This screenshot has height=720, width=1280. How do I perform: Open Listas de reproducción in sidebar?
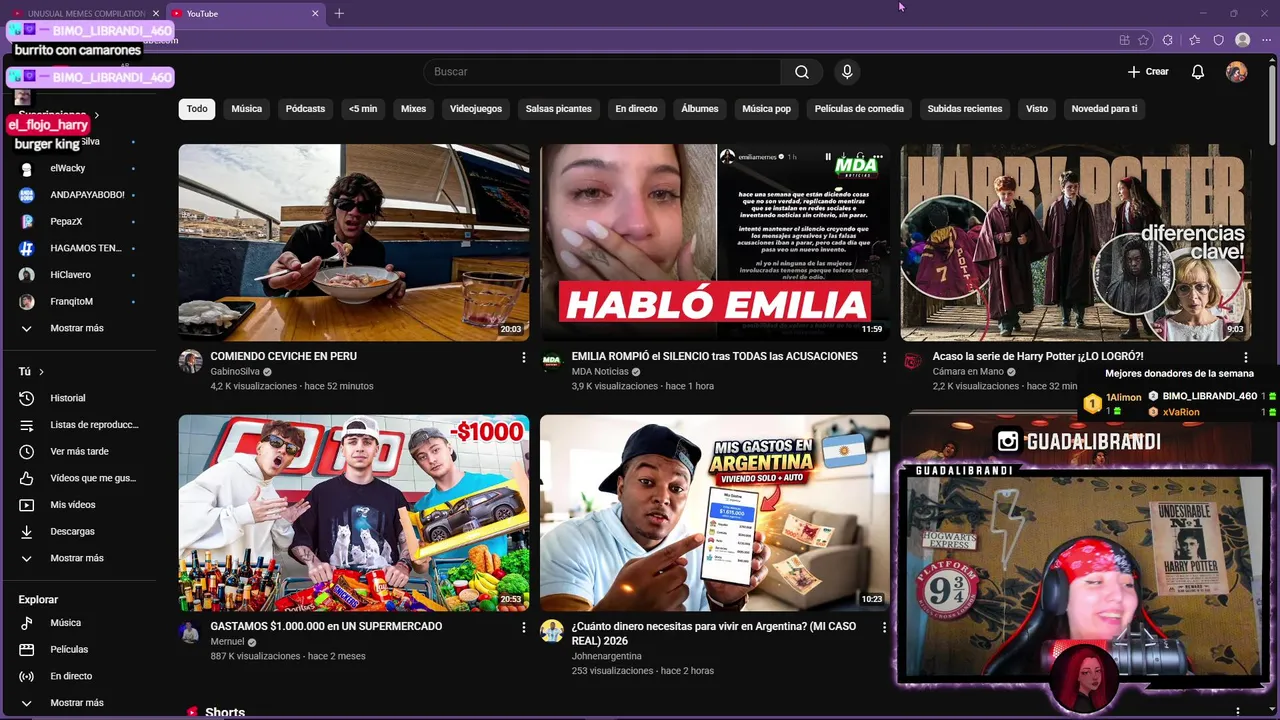pyautogui.click(x=78, y=425)
